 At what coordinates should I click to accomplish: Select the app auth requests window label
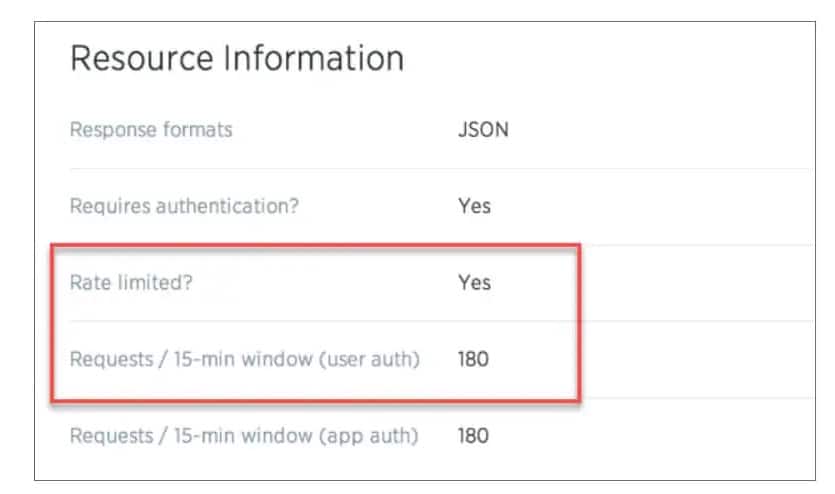[x=244, y=436]
